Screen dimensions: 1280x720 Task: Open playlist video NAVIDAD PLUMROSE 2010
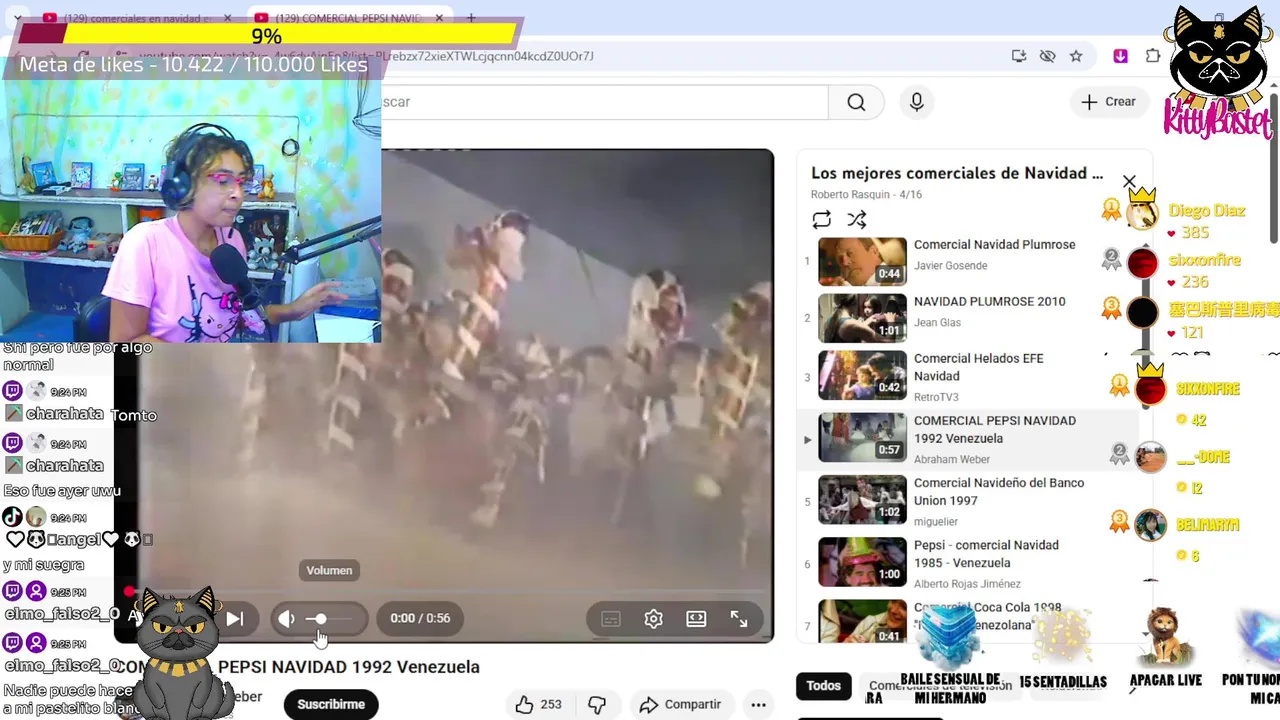967,318
